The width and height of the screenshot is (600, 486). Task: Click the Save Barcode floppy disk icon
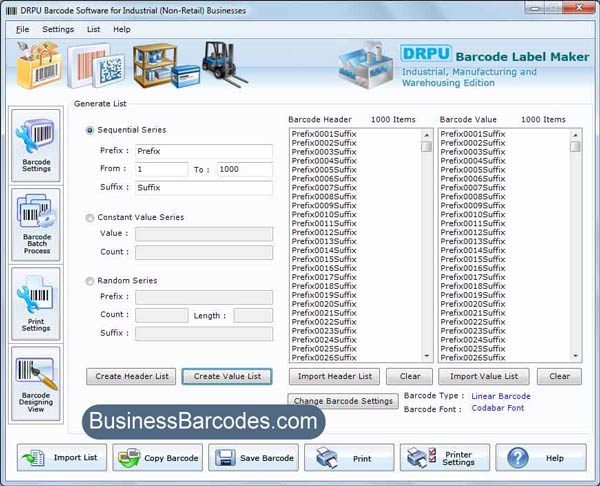point(225,458)
